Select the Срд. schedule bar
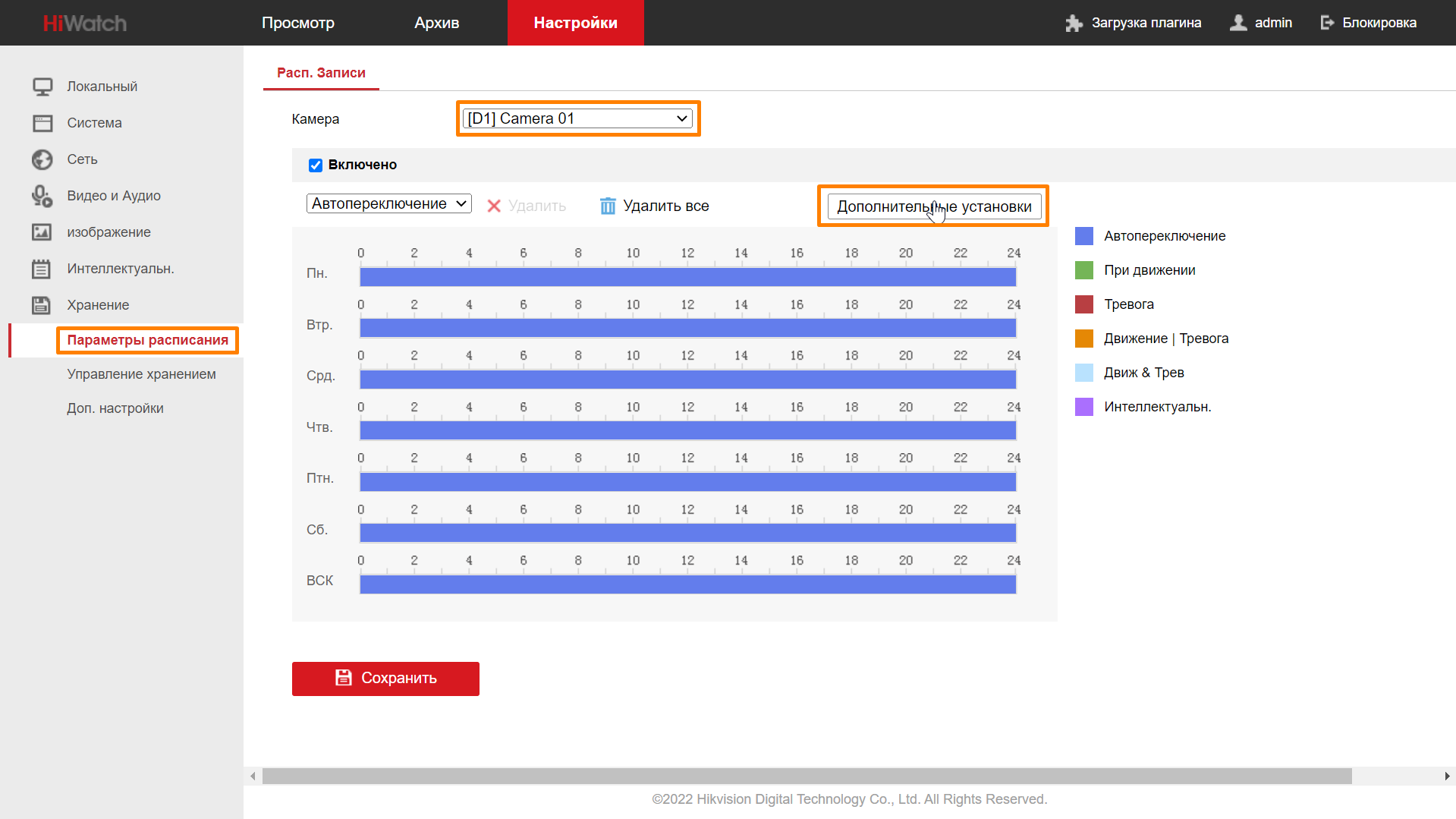This screenshot has width=1456, height=819. pos(687,380)
